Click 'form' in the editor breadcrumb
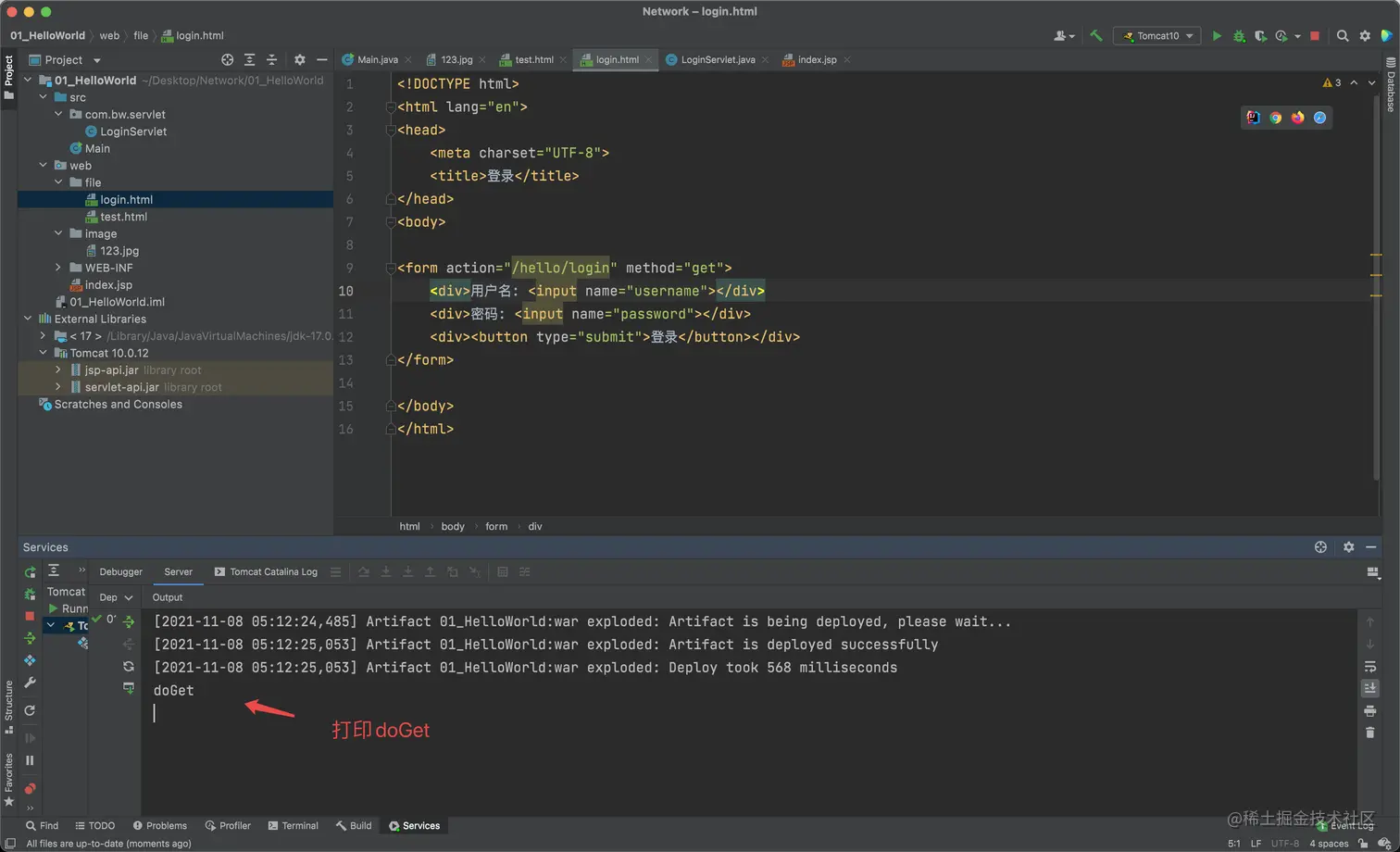This screenshot has width=1400, height=852. point(496,526)
